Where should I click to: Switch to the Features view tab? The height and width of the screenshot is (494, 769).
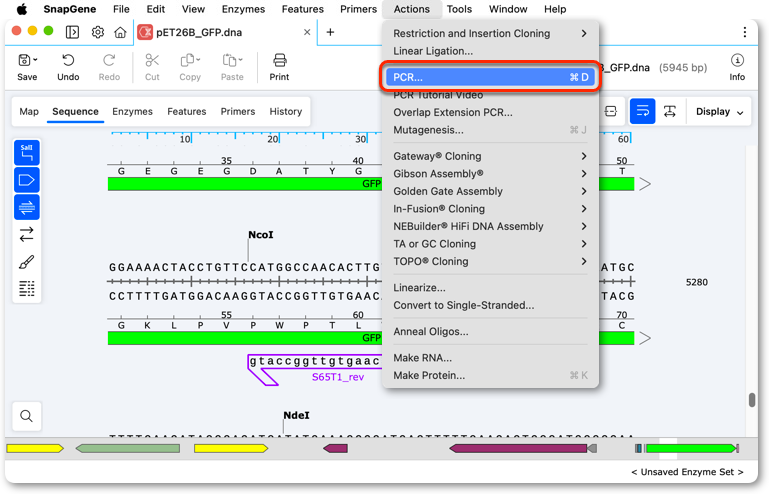186,111
